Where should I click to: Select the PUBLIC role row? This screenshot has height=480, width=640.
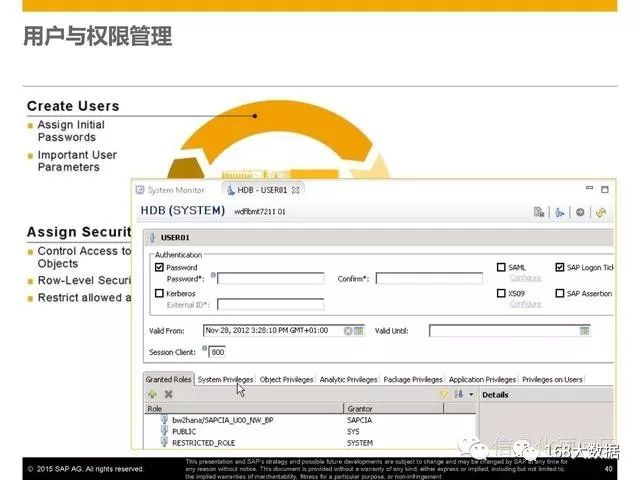tap(310, 431)
